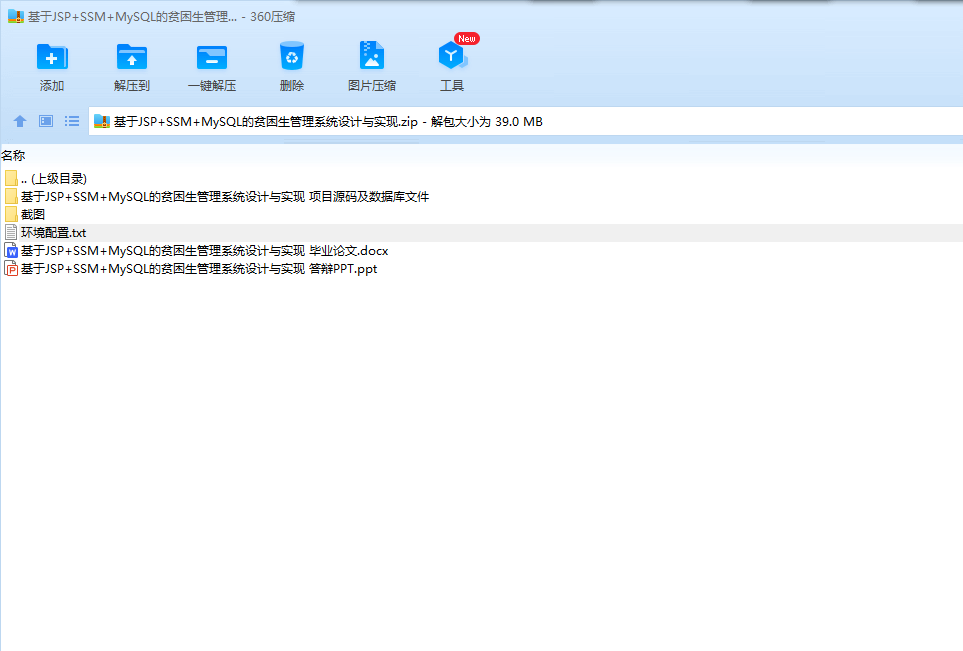Open the 工具 (Tools) icon with New badge
Screen dimensions: 963x651
(x=453, y=56)
